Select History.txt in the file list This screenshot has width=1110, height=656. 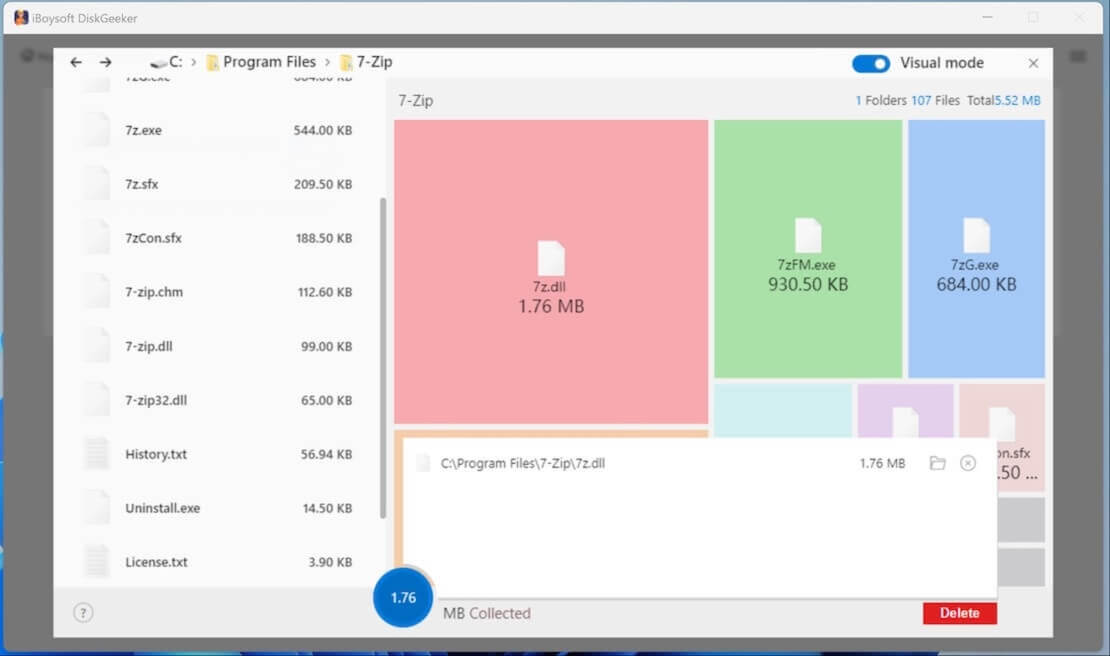[x=157, y=453]
